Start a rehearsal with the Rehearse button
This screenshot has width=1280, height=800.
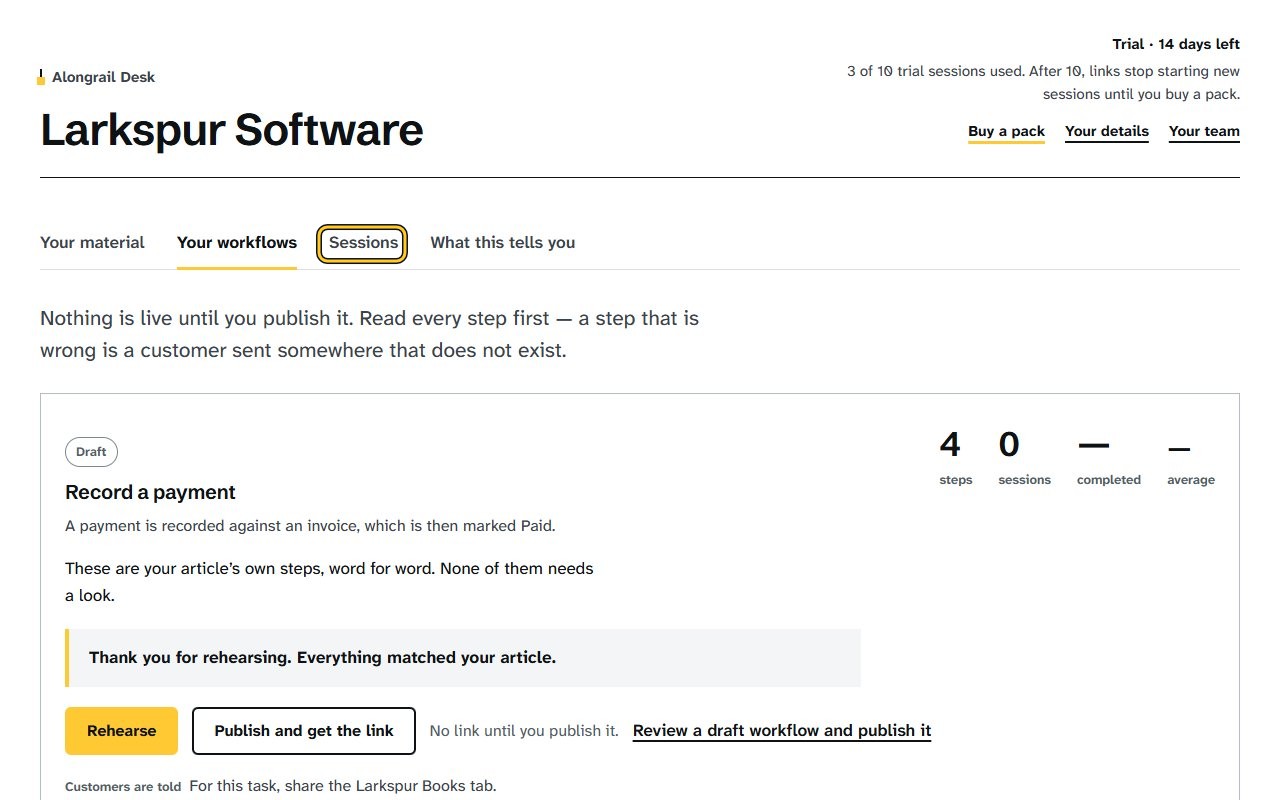tap(121, 731)
